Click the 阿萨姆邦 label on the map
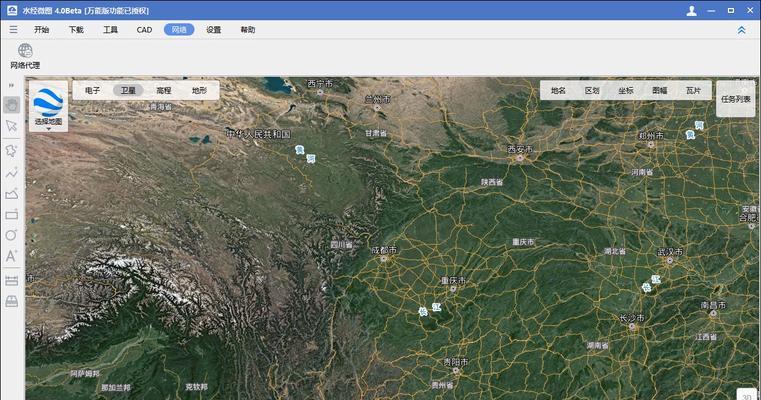 85,373
